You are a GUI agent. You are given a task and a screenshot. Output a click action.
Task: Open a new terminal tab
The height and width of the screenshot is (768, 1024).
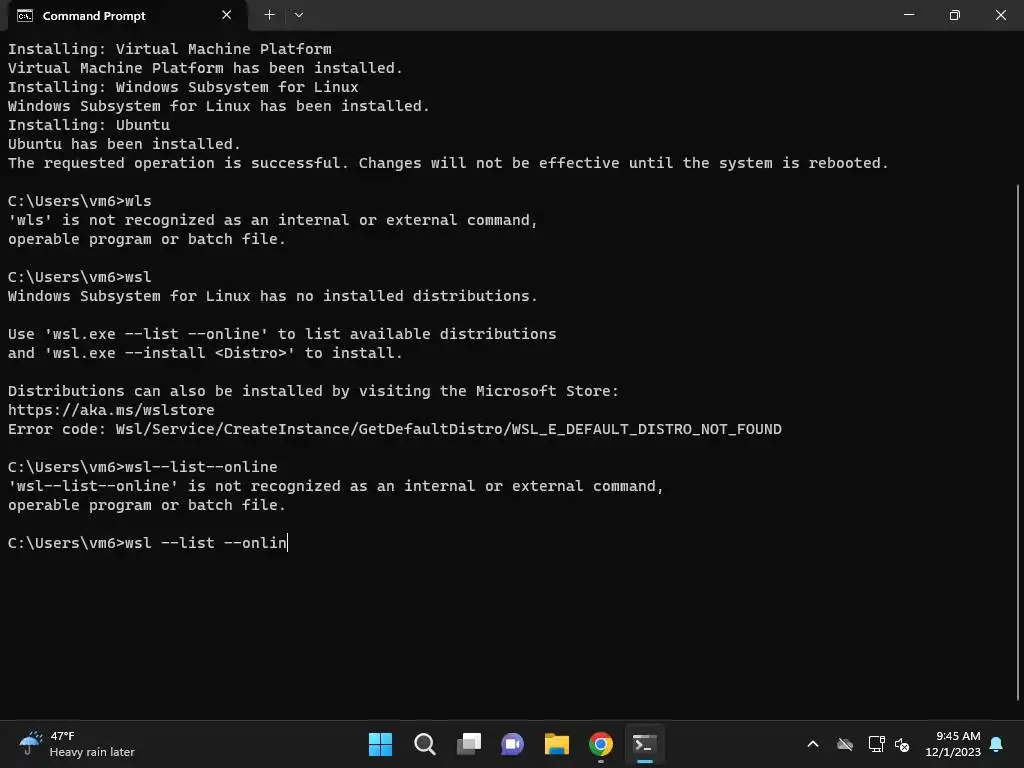[x=269, y=15]
